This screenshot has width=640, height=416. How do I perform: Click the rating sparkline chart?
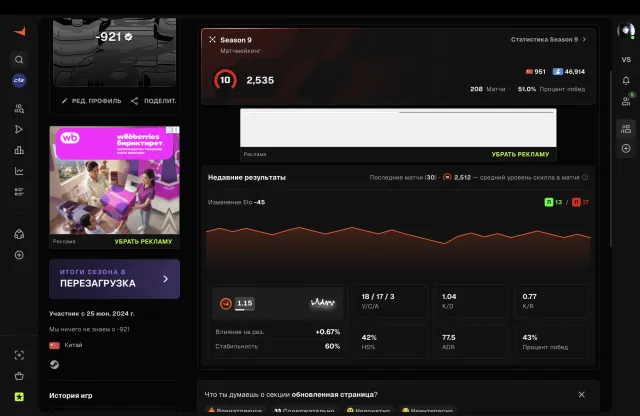tap(323, 303)
